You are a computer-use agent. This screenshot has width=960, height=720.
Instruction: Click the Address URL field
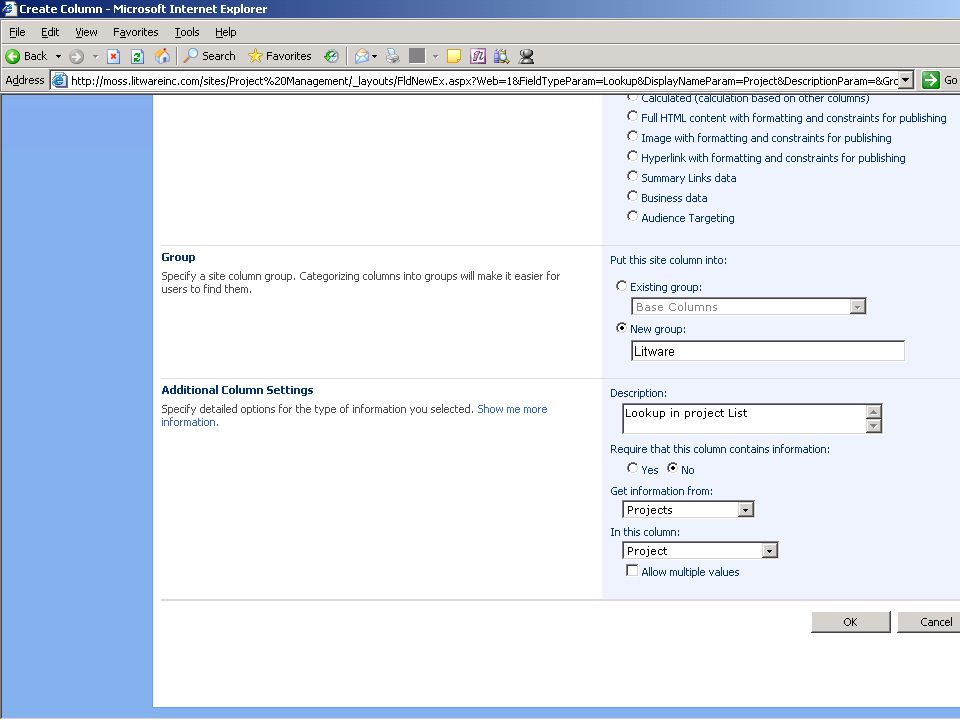pyautogui.click(x=484, y=80)
